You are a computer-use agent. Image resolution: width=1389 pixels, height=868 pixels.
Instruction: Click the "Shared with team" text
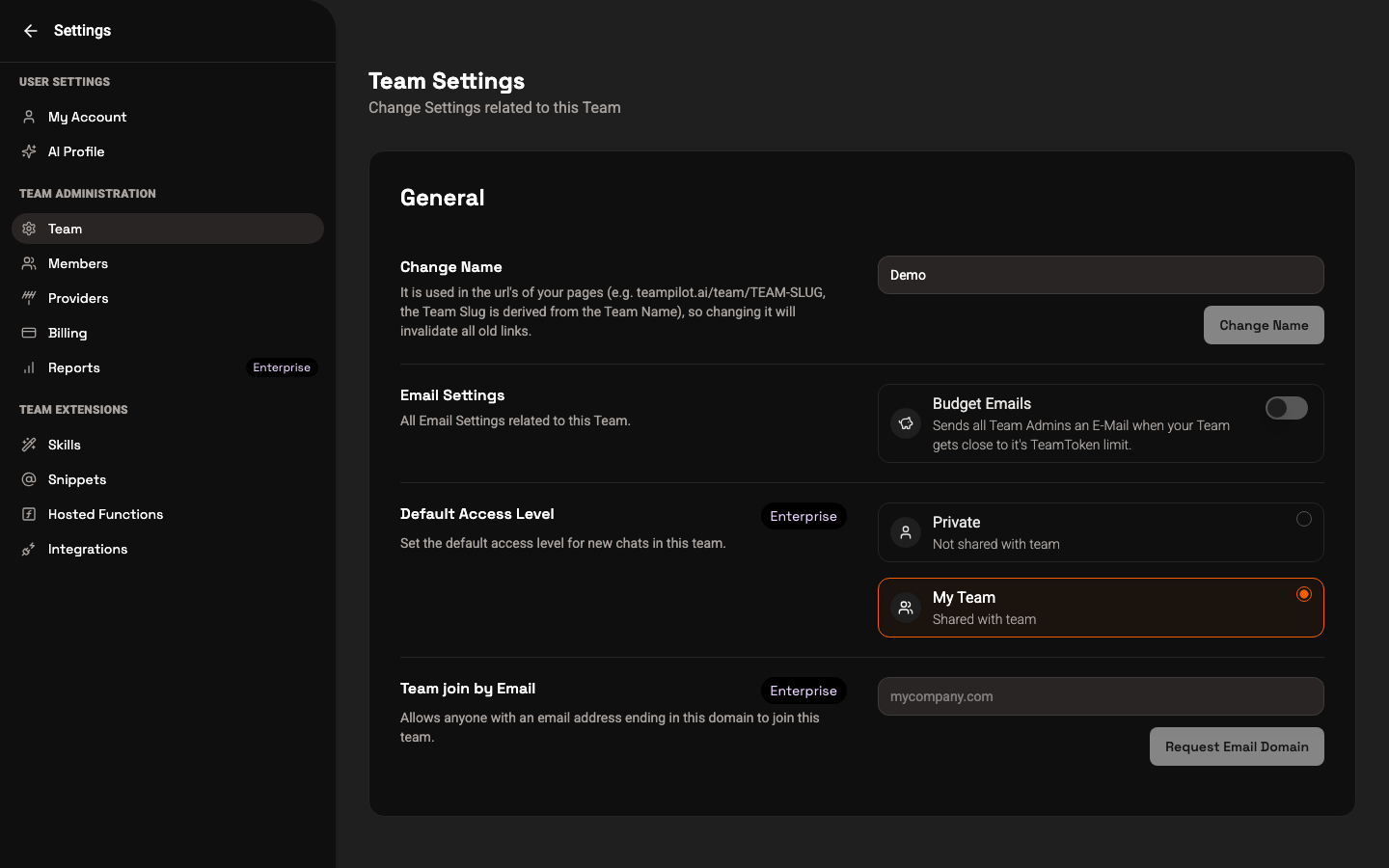click(x=985, y=619)
